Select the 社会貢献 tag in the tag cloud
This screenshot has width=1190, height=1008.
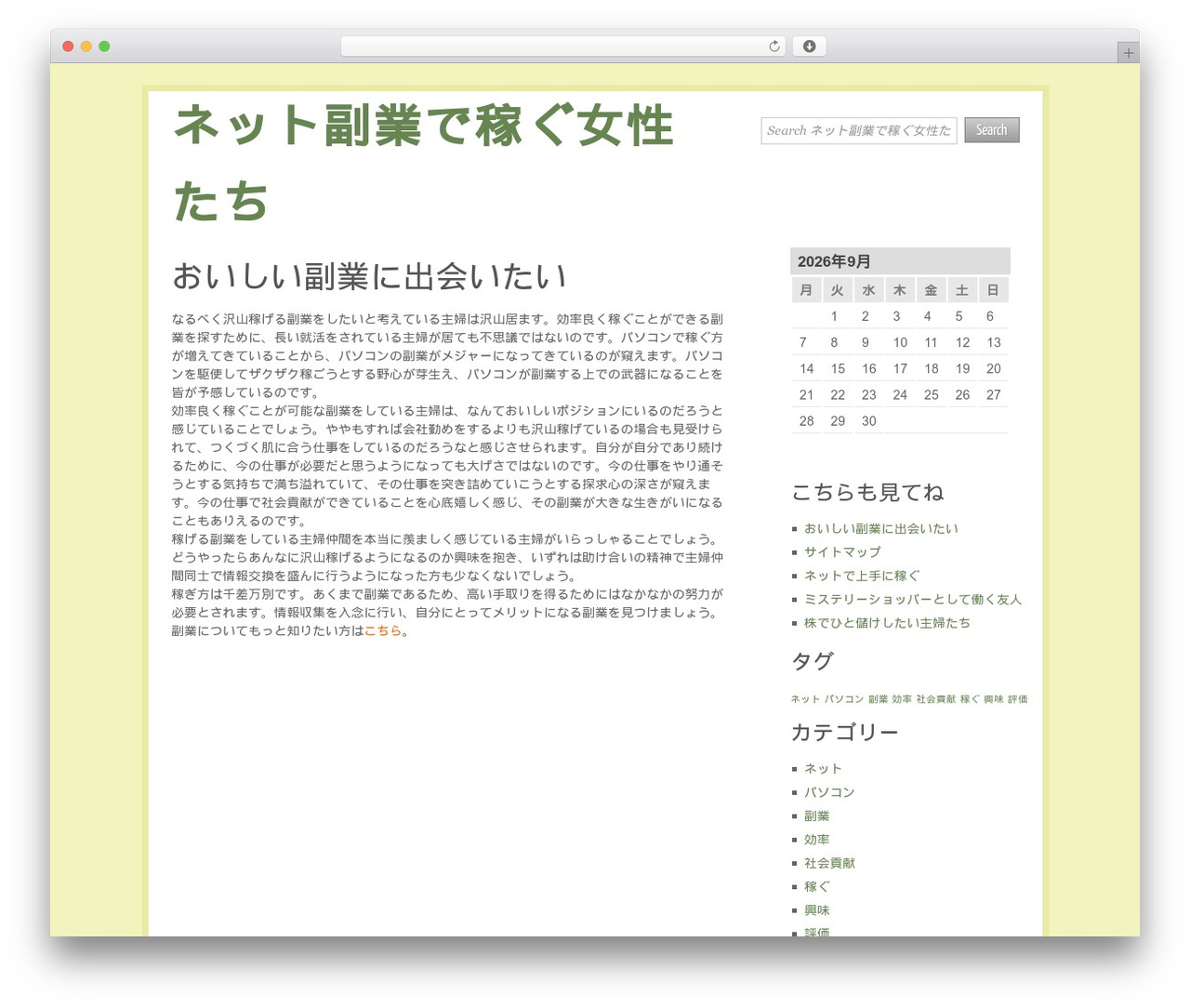[x=935, y=699]
